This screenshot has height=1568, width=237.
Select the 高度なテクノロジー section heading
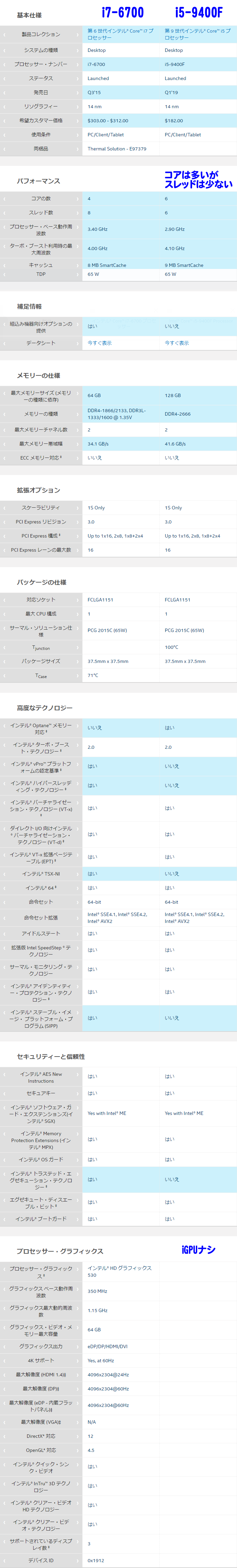pyautogui.click(x=44, y=708)
